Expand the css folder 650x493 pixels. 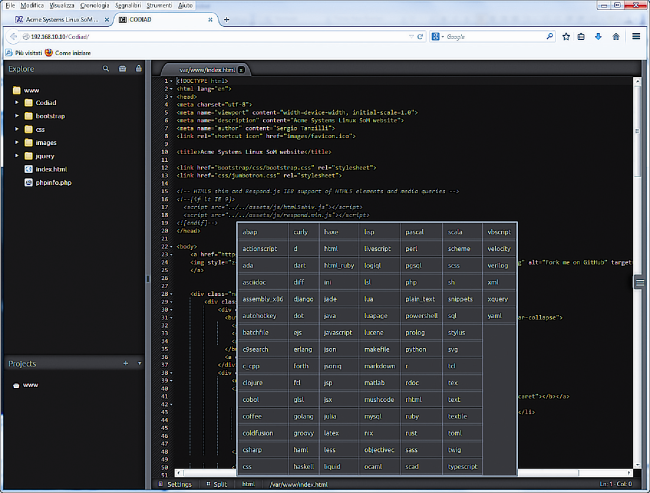point(17,129)
